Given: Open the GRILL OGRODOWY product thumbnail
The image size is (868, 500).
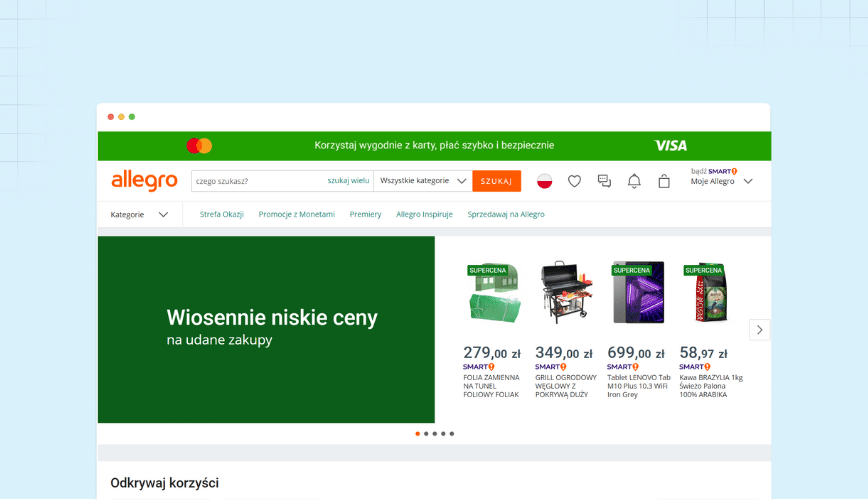Looking at the screenshot, I should click(x=565, y=291).
